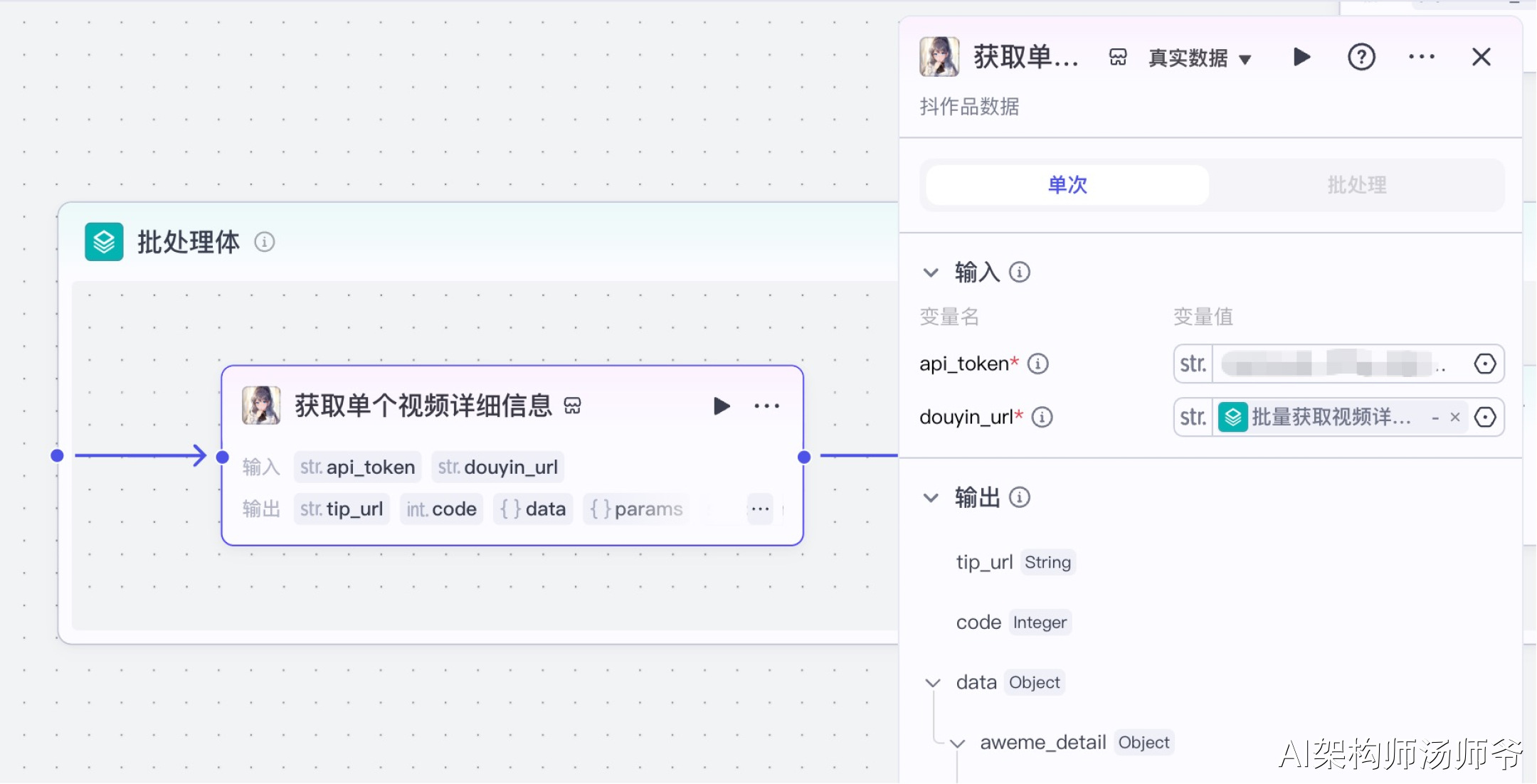1537x784 pixels.
Task: Collapse the 输入 section
Action: pyautogui.click(x=931, y=272)
